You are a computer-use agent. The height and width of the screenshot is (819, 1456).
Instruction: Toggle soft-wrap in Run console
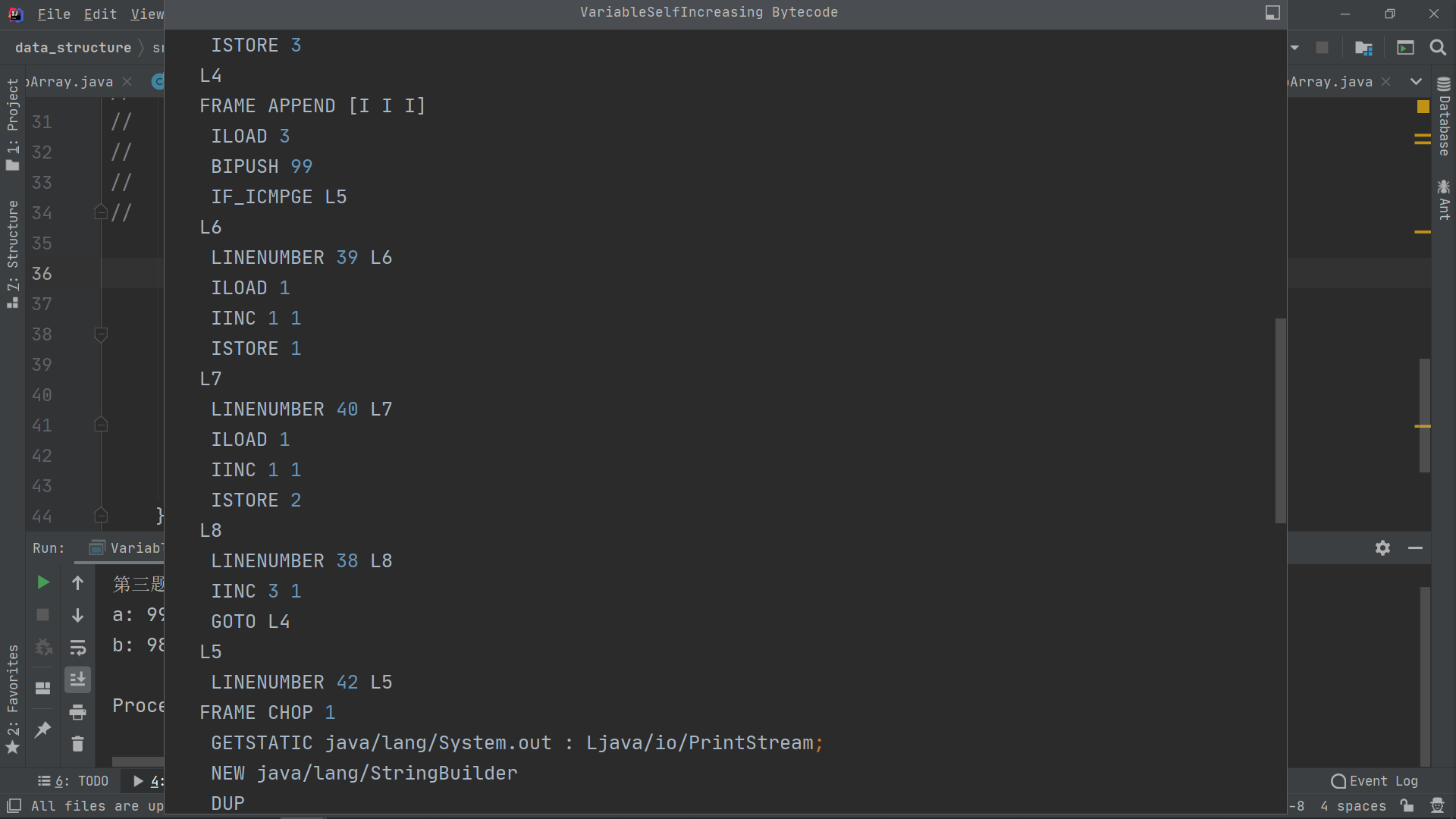tap(77, 648)
